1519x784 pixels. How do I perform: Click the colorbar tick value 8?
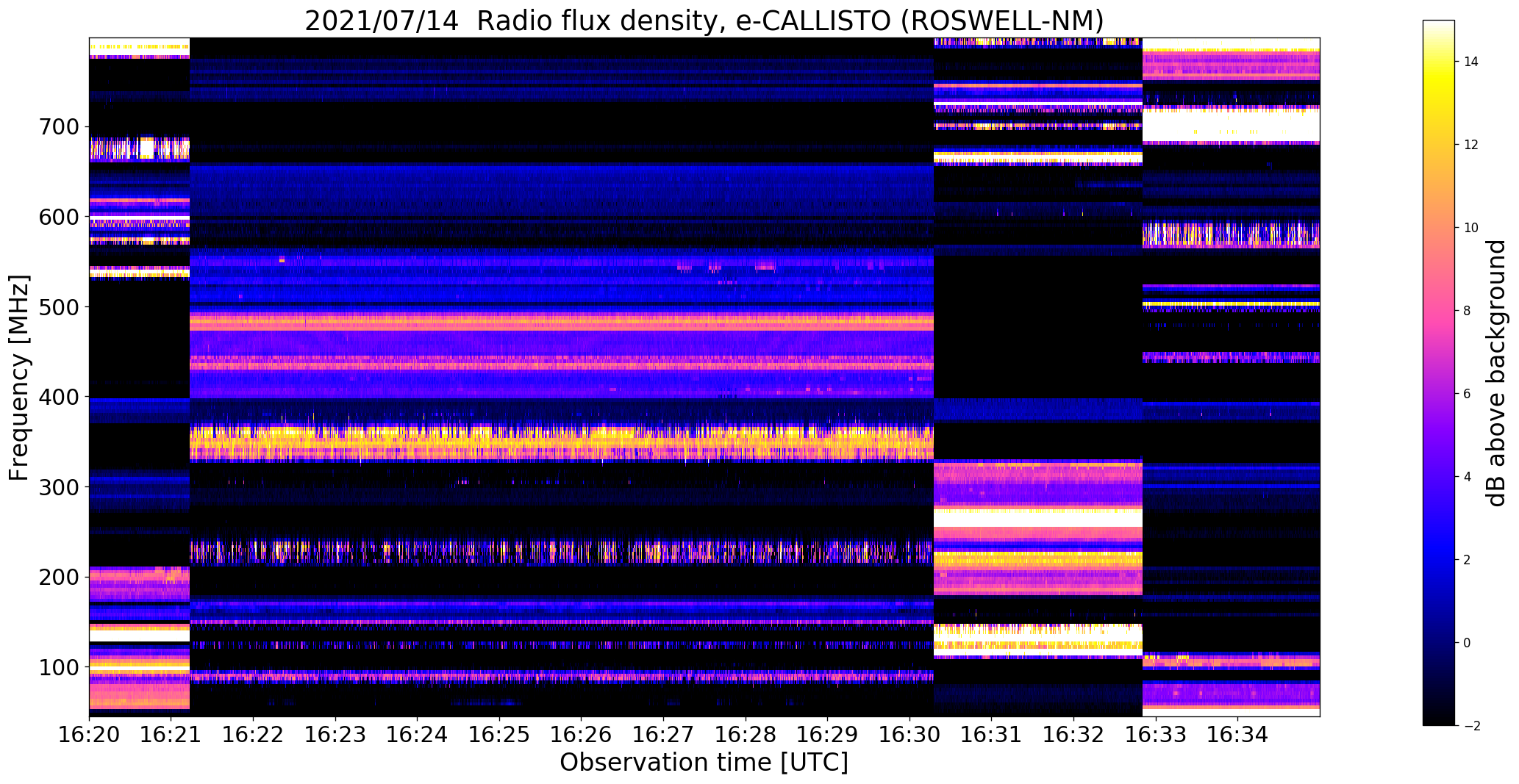1468,311
